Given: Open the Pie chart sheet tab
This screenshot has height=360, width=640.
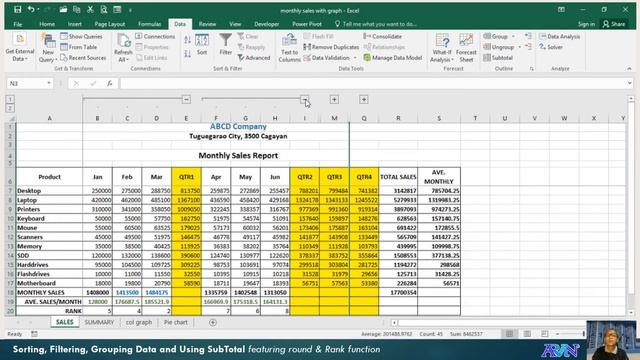Looking at the screenshot, I should [x=176, y=322].
